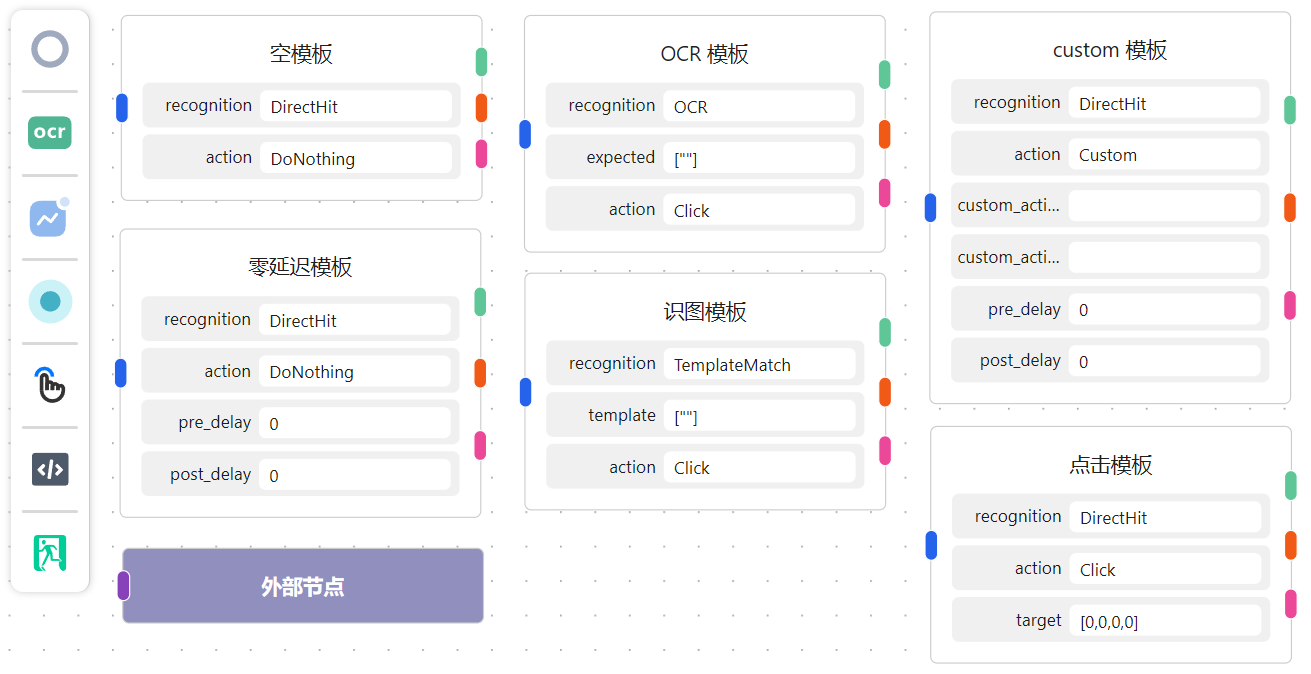Click the recognition field in OCR 模板
This screenshot has width=1311, height=674.
coord(758,106)
